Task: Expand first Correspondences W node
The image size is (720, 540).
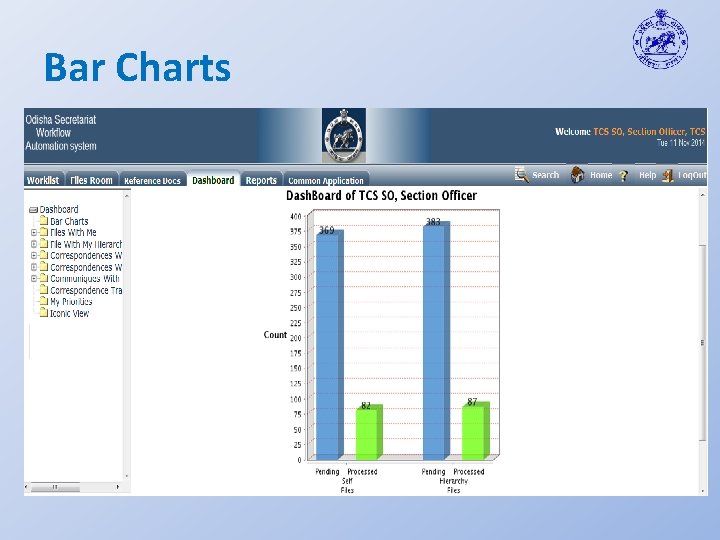Action: click(34, 255)
